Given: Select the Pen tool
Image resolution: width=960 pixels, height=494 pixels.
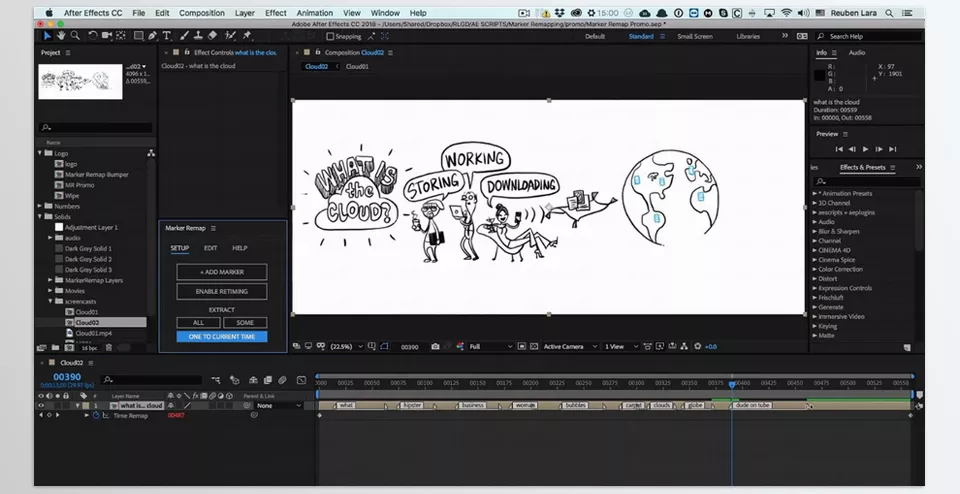Looking at the screenshot, I should coord(152,36).
